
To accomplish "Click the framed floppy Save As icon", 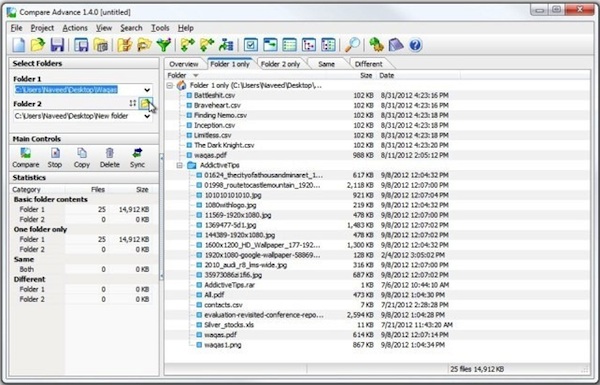I will (x=81, y=45).
